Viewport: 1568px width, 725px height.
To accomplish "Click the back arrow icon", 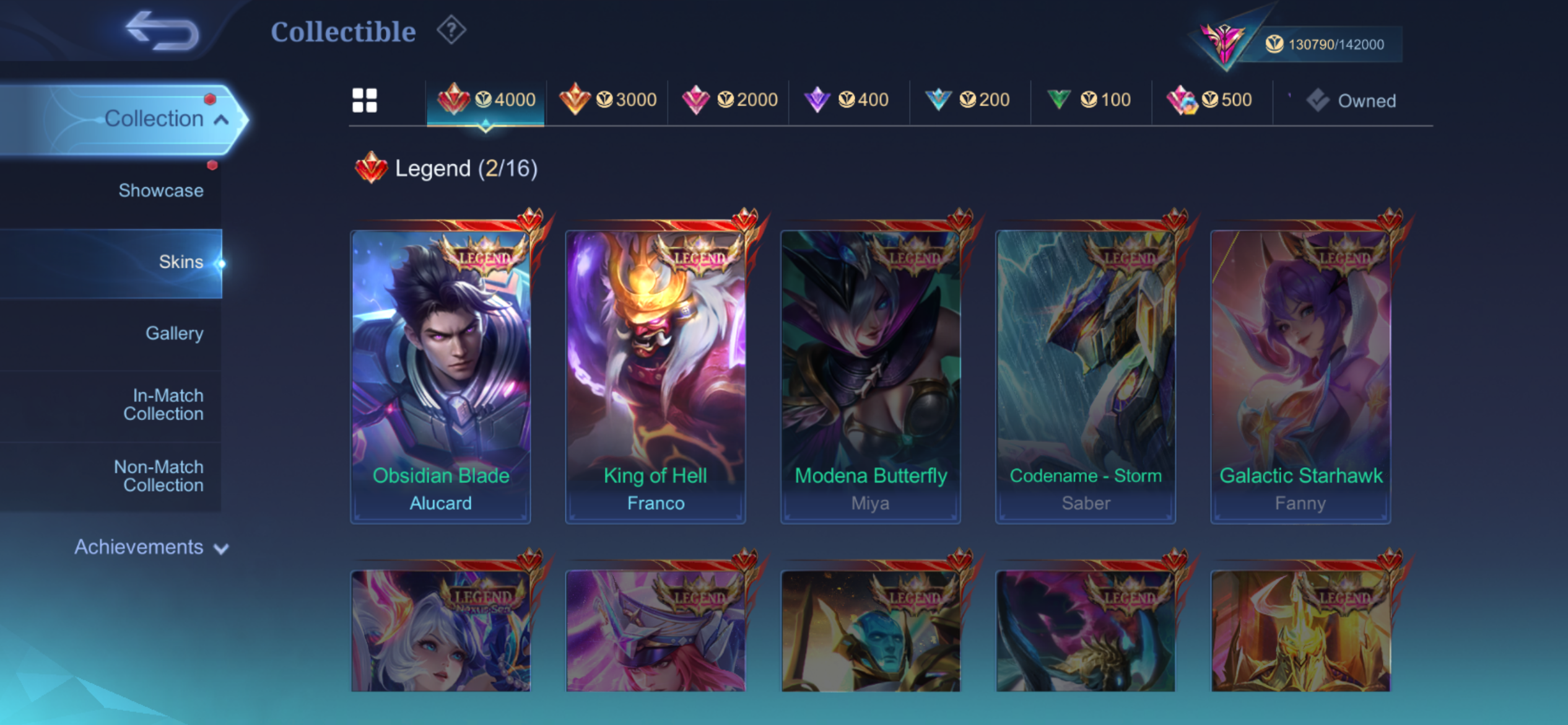I will point(162,30).
